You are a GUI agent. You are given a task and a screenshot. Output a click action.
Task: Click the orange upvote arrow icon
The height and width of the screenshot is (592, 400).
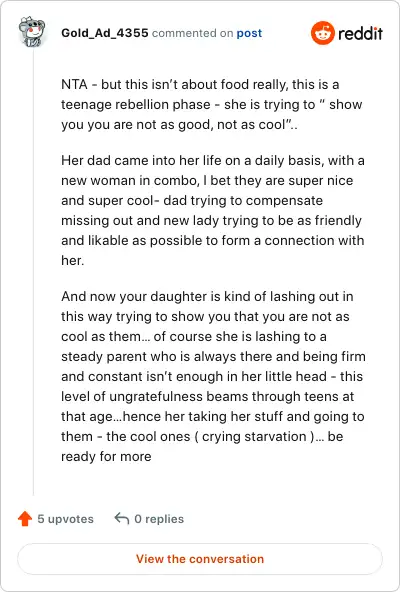pos(25,519)
